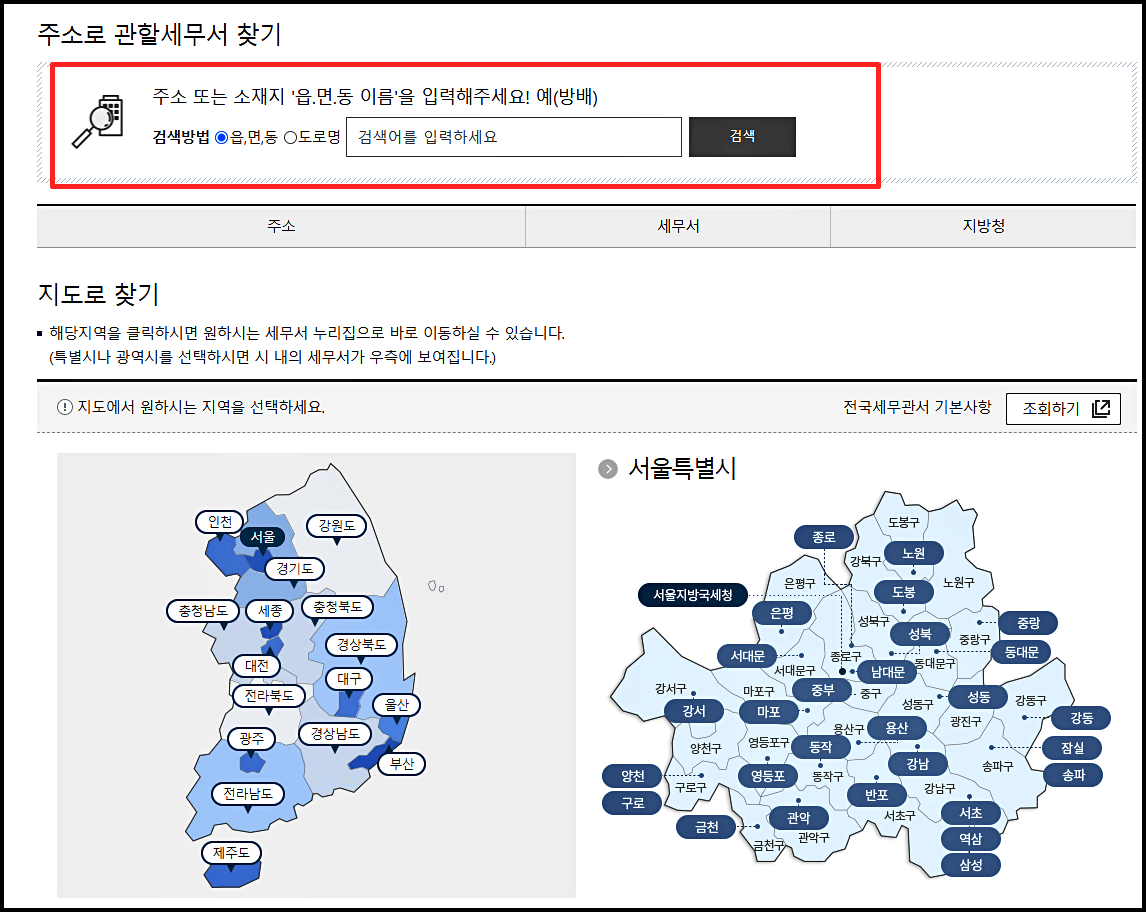Image resolution: width=1146 pixels, height=912 pixels.
Task: Select the 읍,면,동 search method radio
Action: pos(221,137)
